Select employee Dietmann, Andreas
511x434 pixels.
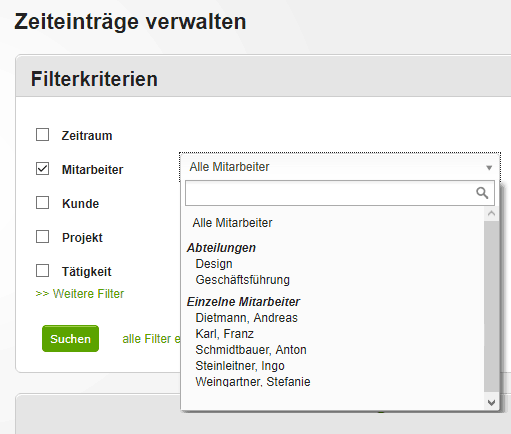(x=246, y=318)
